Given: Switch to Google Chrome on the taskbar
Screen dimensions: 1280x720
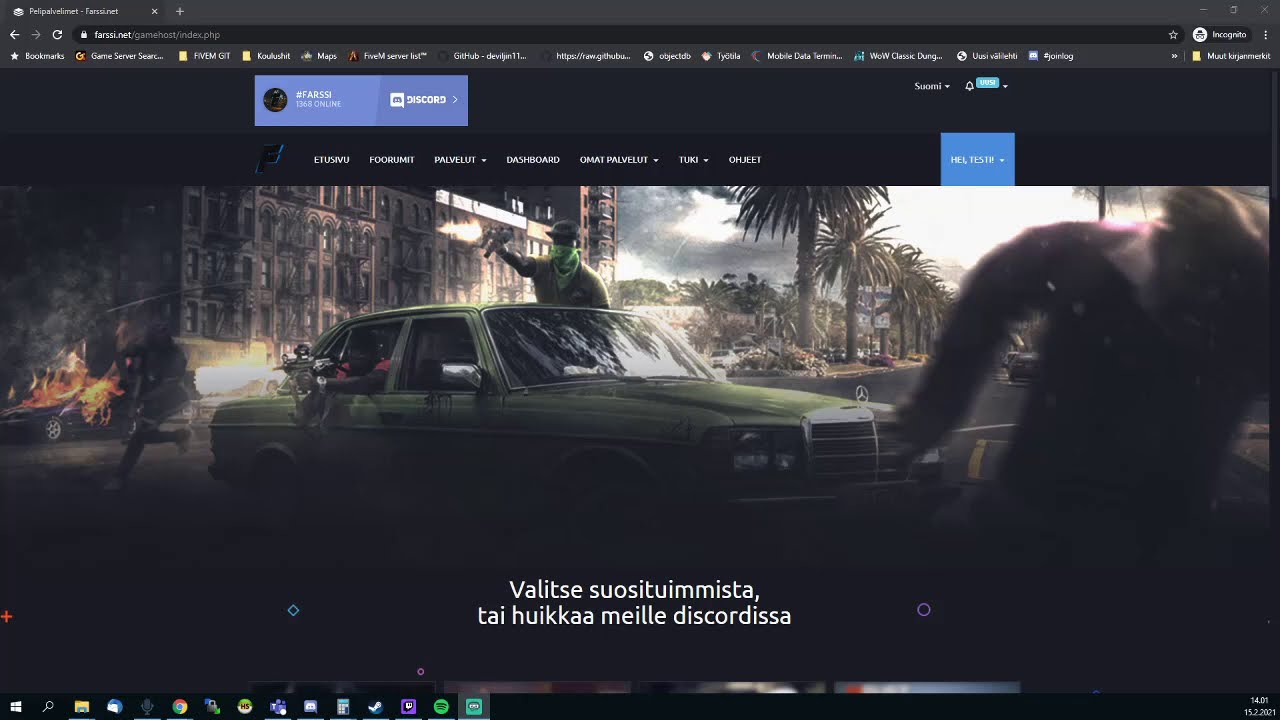Looking at the screenshot, I should click(179, 706).
